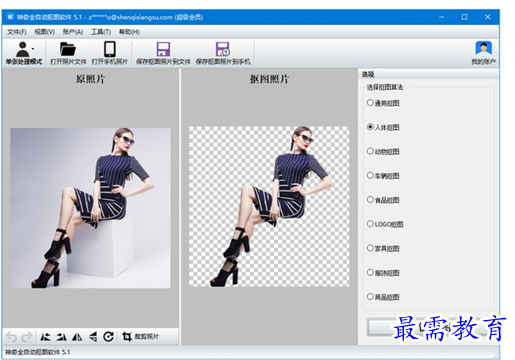Click the 原照片 panel heading
Screen dimensions: 515x360
(90, 79)
